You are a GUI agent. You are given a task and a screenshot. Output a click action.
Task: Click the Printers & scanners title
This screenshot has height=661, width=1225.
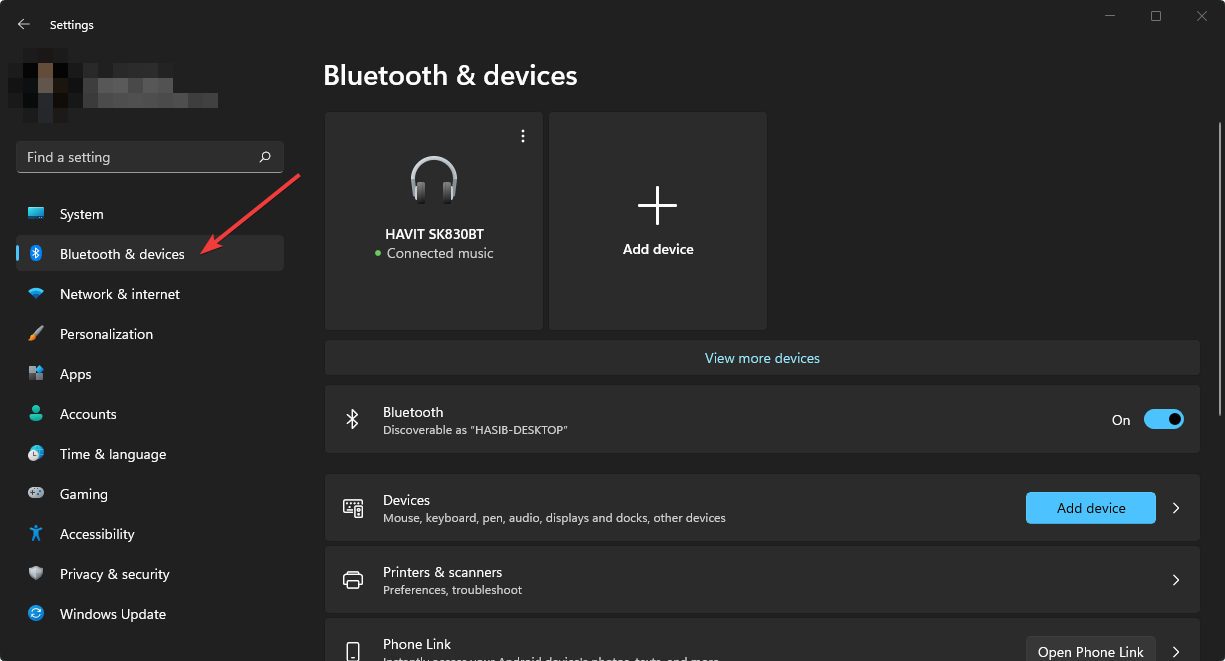[x=442, y=572]
